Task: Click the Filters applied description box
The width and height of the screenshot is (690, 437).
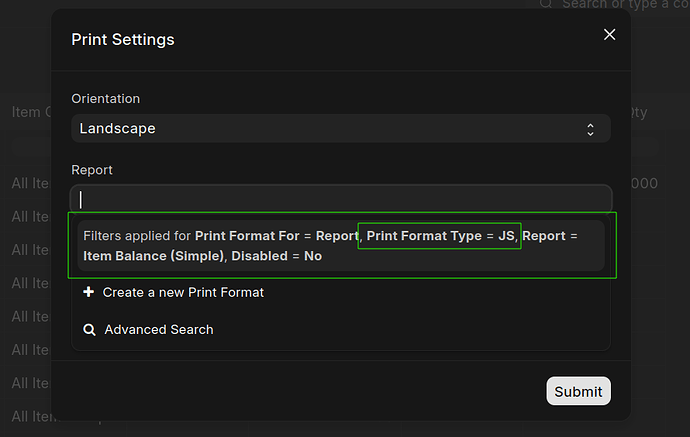Action: point(341,245)
